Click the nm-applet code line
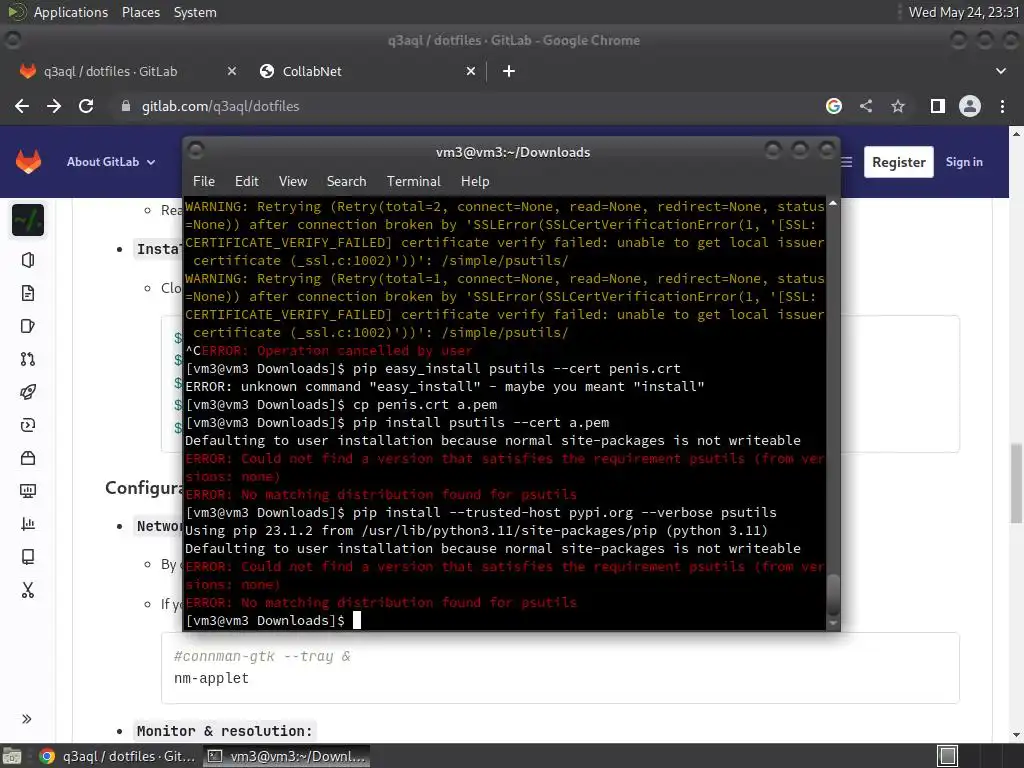Screen dimensions: 1024x768 [212, 678]
